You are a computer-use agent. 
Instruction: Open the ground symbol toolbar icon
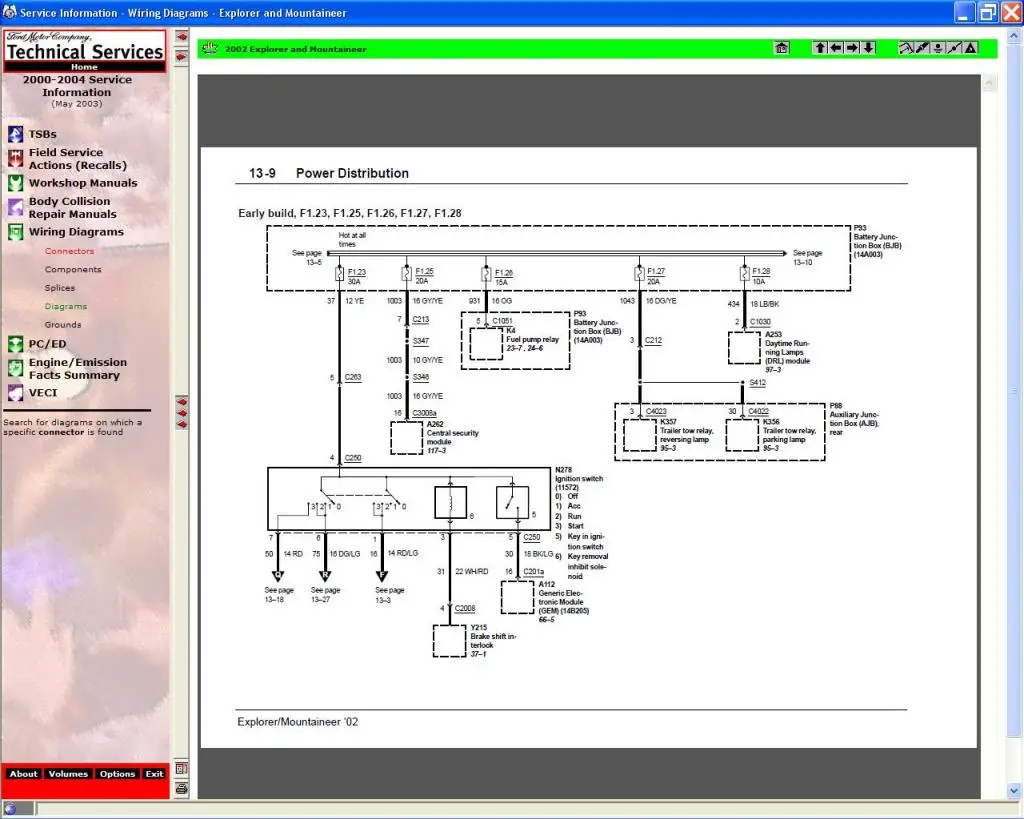[938, 48]
